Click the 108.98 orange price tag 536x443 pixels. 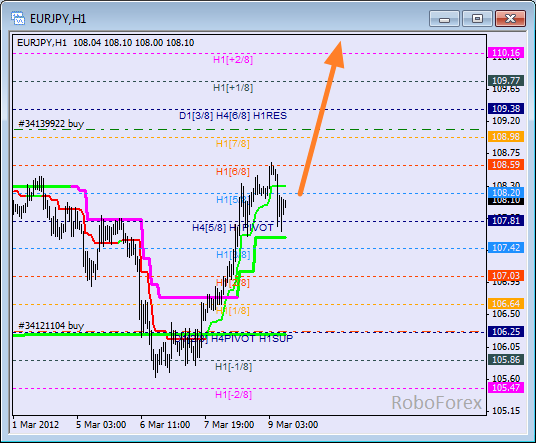[506, 137]
